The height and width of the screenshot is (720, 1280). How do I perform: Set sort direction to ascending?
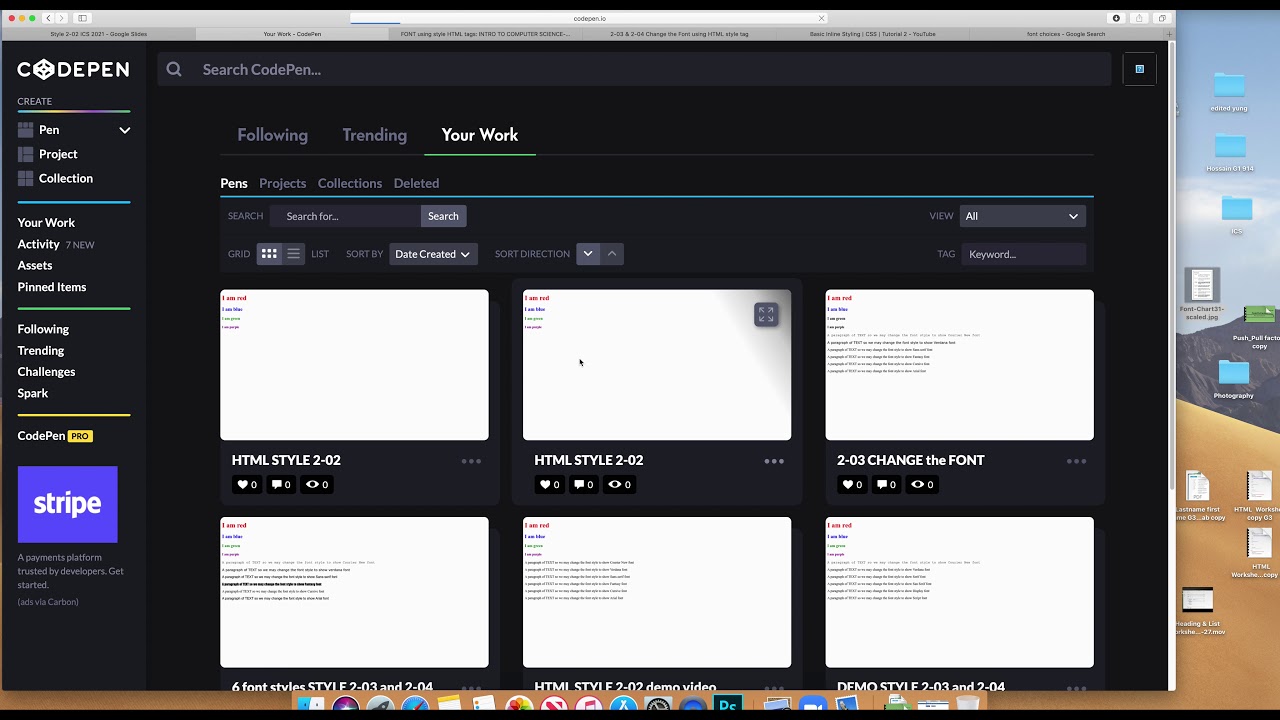(x=612, y=254)
